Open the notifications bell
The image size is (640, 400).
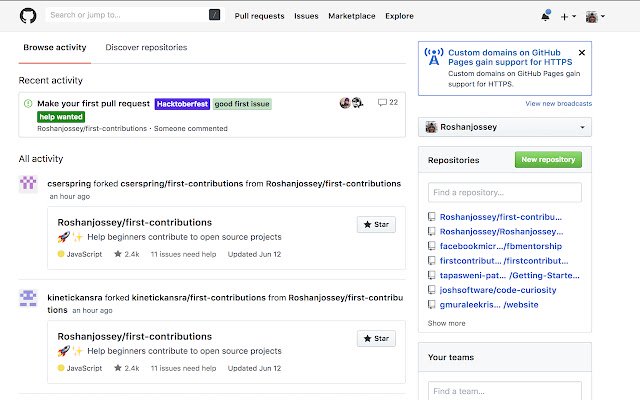point(545,16)
